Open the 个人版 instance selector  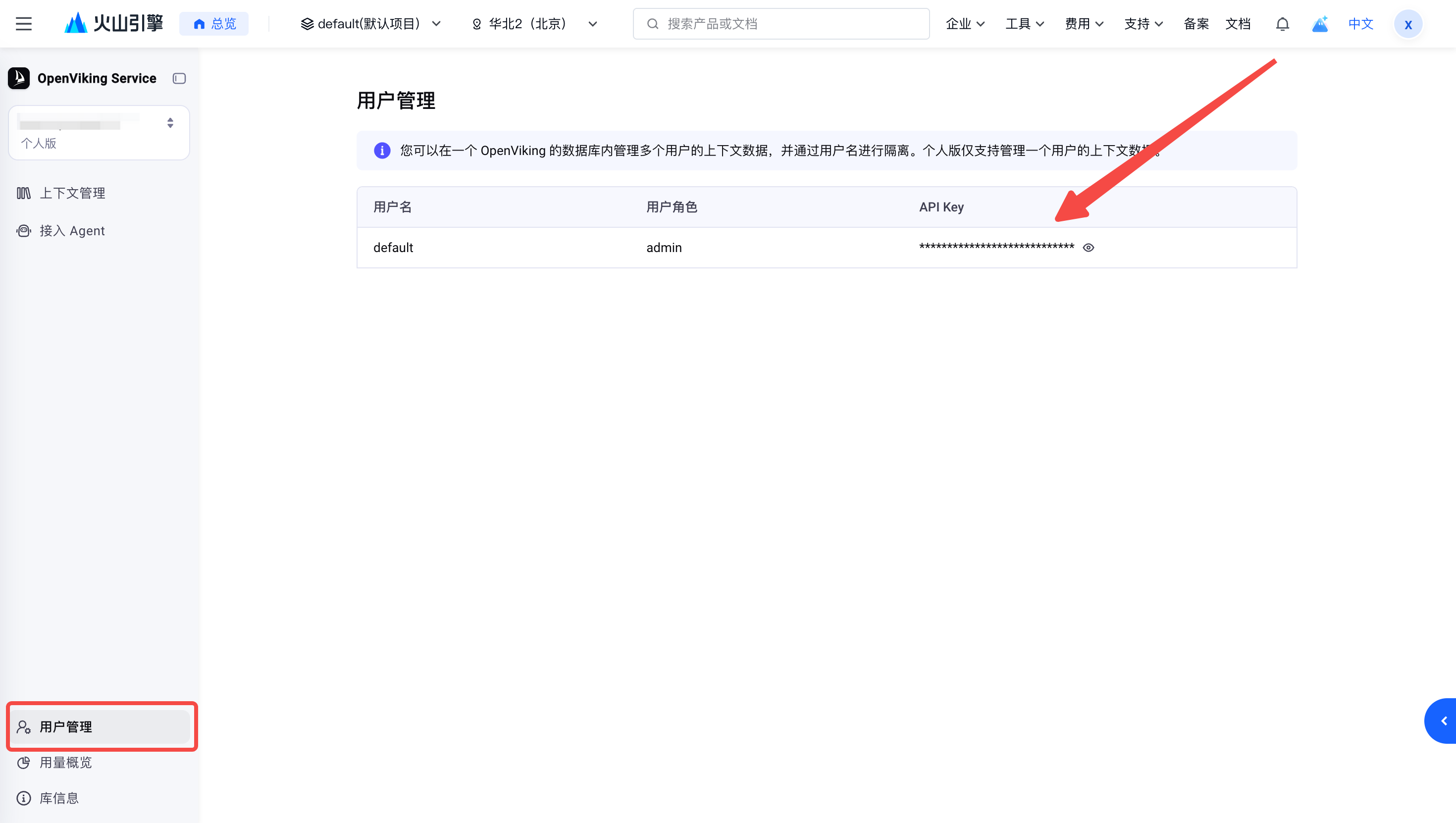(x=99, y=133)
